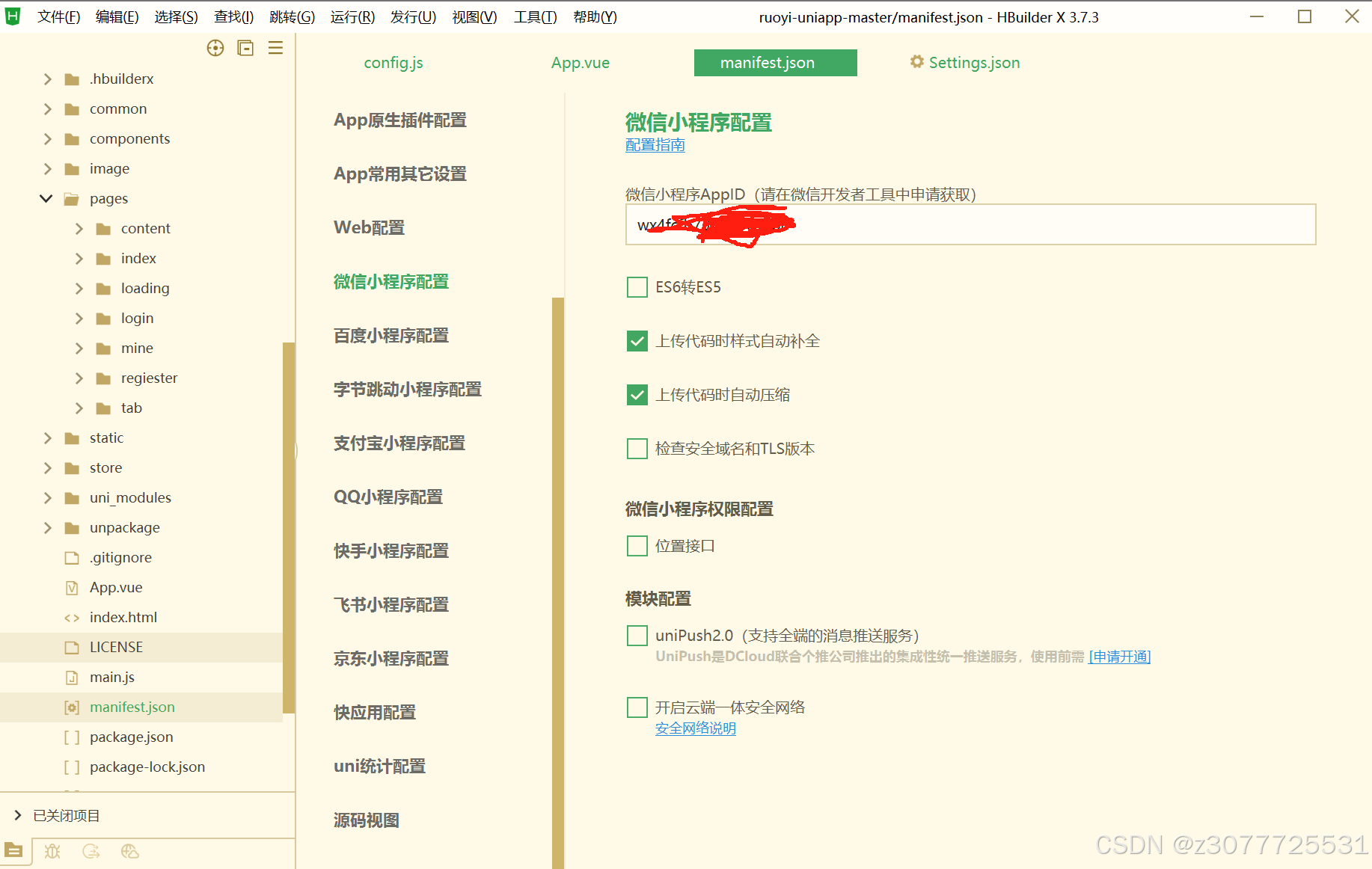Check the 位置接口 permission checkbox
Image resolution: width=1372 pixels, height=869 pixels.
tap(637, 546)
